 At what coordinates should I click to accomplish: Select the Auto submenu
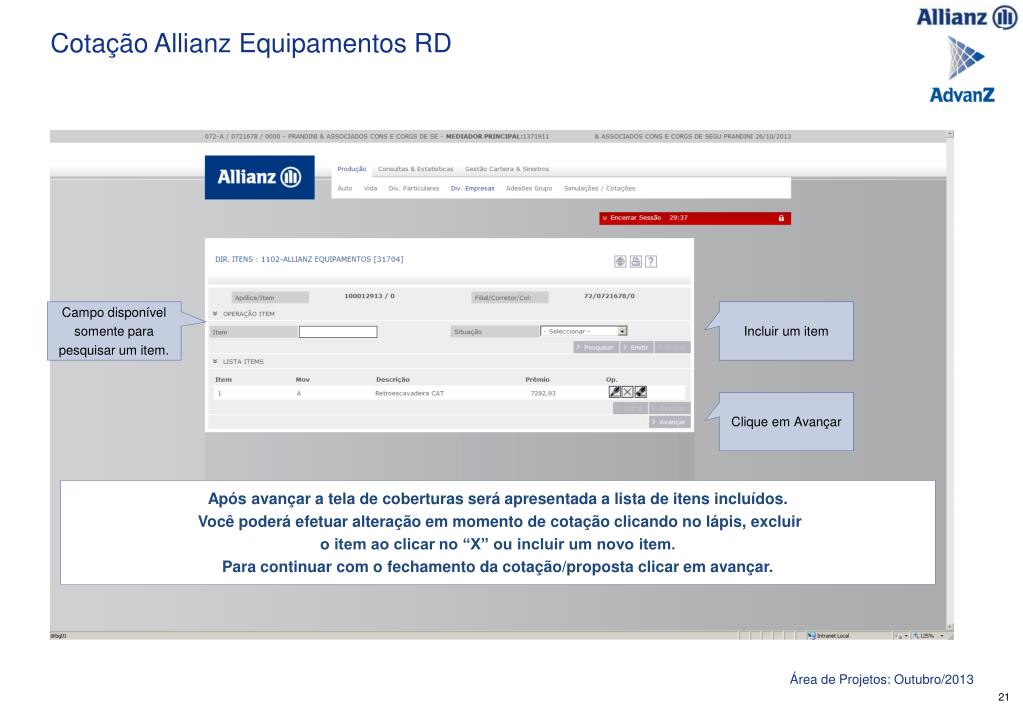tap(344, 189)
